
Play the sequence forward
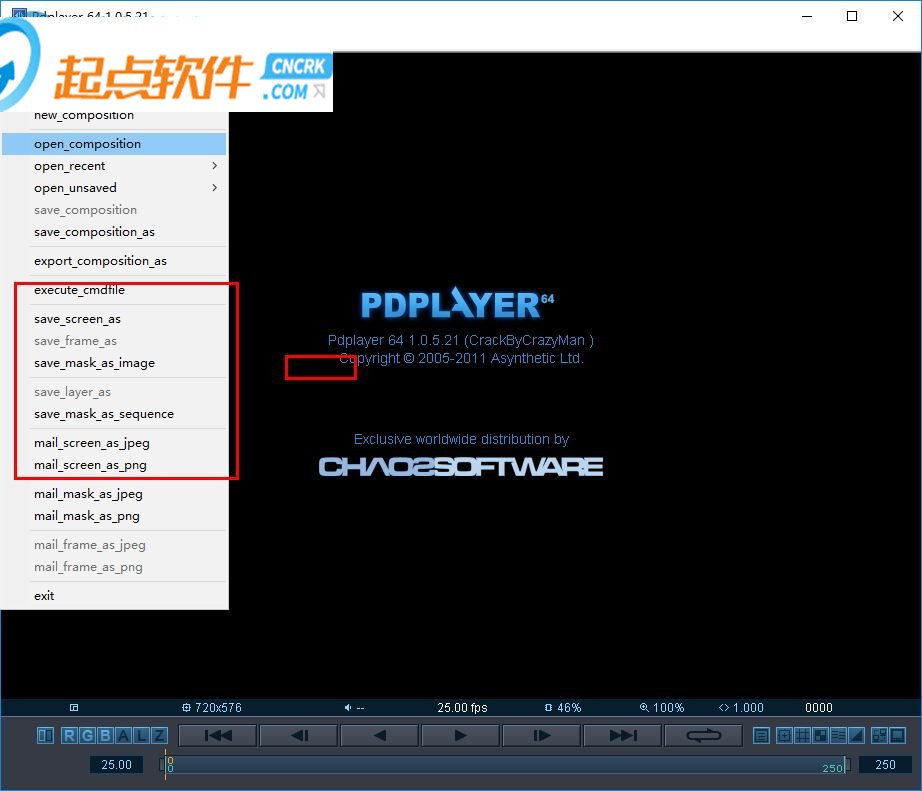click(461, 736)
